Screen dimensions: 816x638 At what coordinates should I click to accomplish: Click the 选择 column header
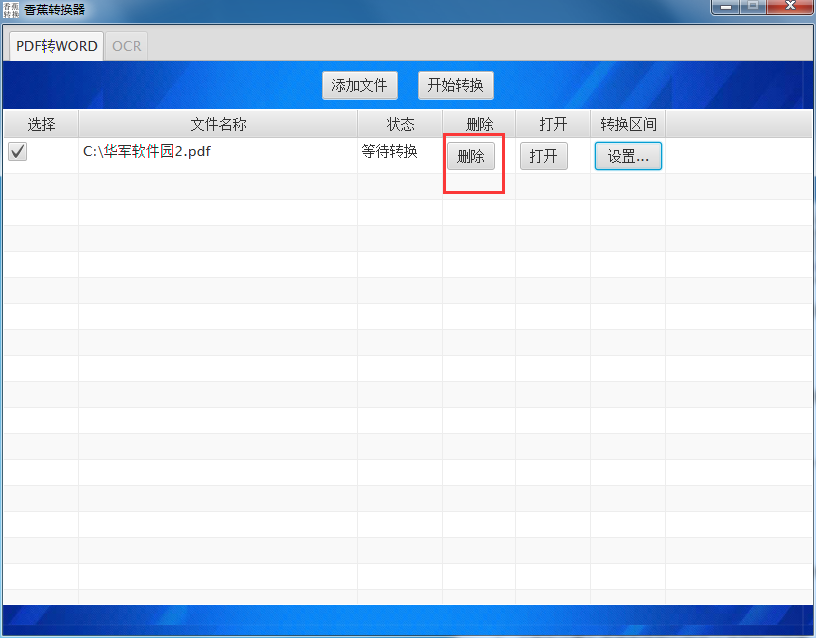(41, 124)
